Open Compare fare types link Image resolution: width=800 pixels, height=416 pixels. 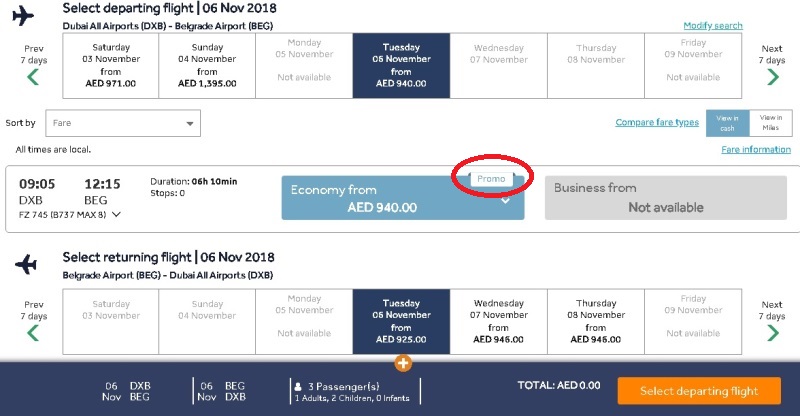pos(657,123)
